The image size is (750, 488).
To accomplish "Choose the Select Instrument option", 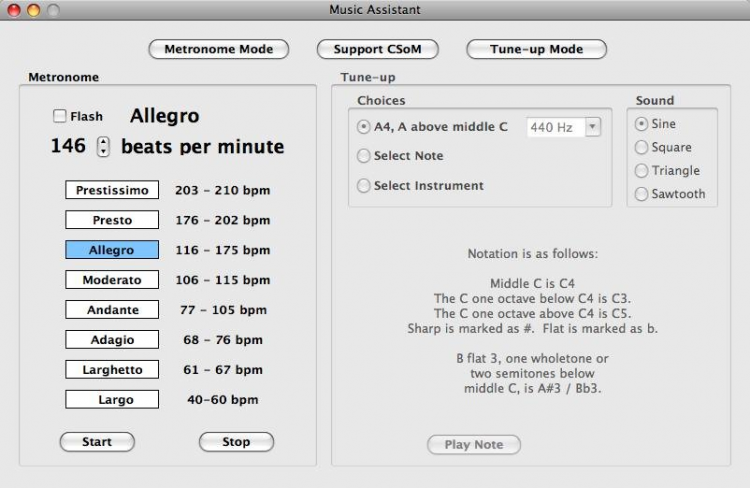I will click(x=365, y=186).
